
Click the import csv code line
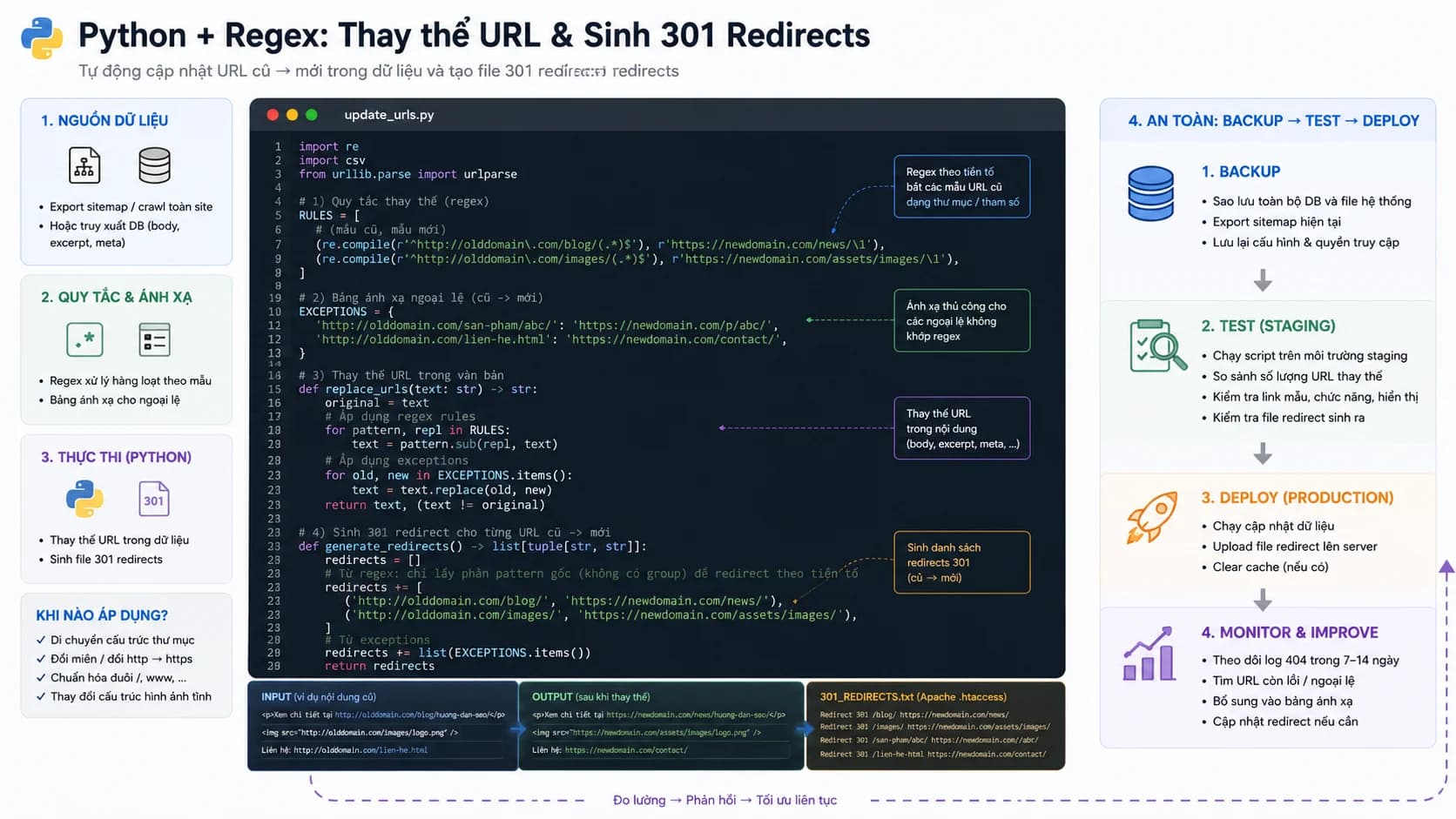click(332, 160)
